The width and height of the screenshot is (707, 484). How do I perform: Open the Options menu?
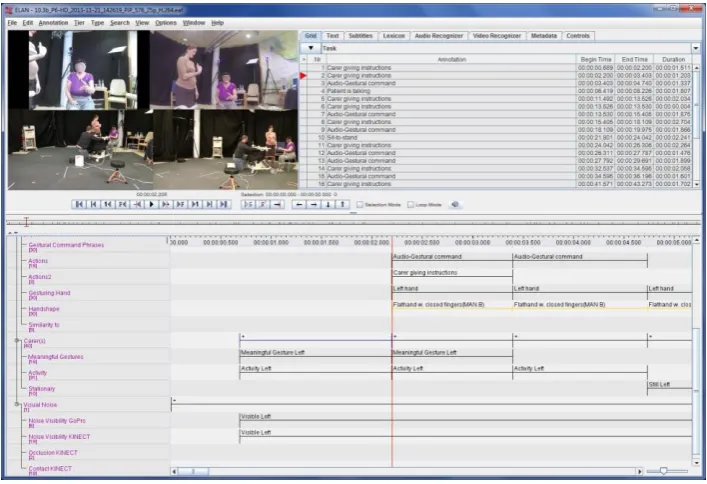pos(166,23)
